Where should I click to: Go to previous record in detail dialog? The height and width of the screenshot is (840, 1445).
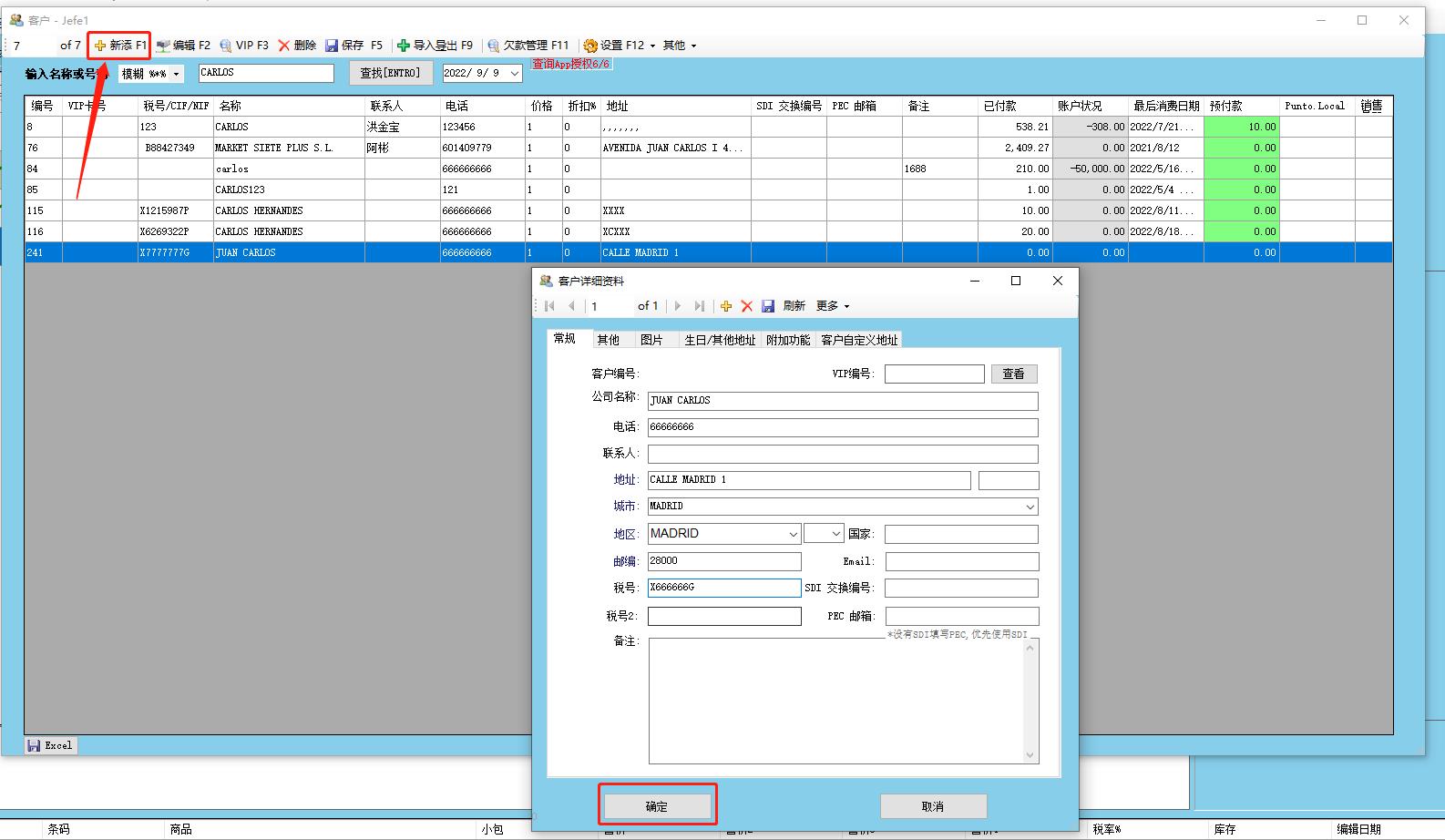click(x=571, y=306)
